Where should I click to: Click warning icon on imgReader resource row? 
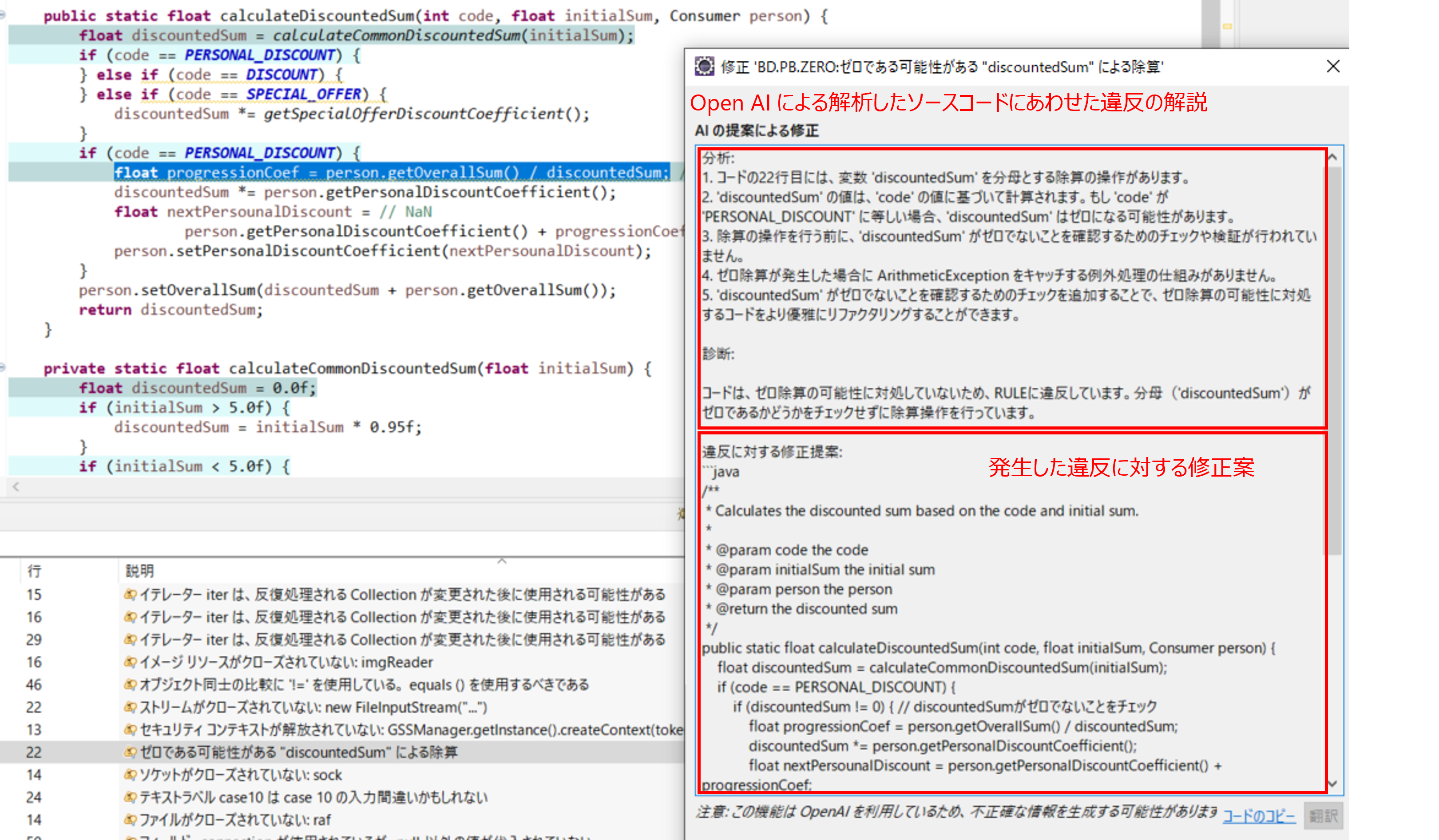pyautogui.click(x=130, y=662)
